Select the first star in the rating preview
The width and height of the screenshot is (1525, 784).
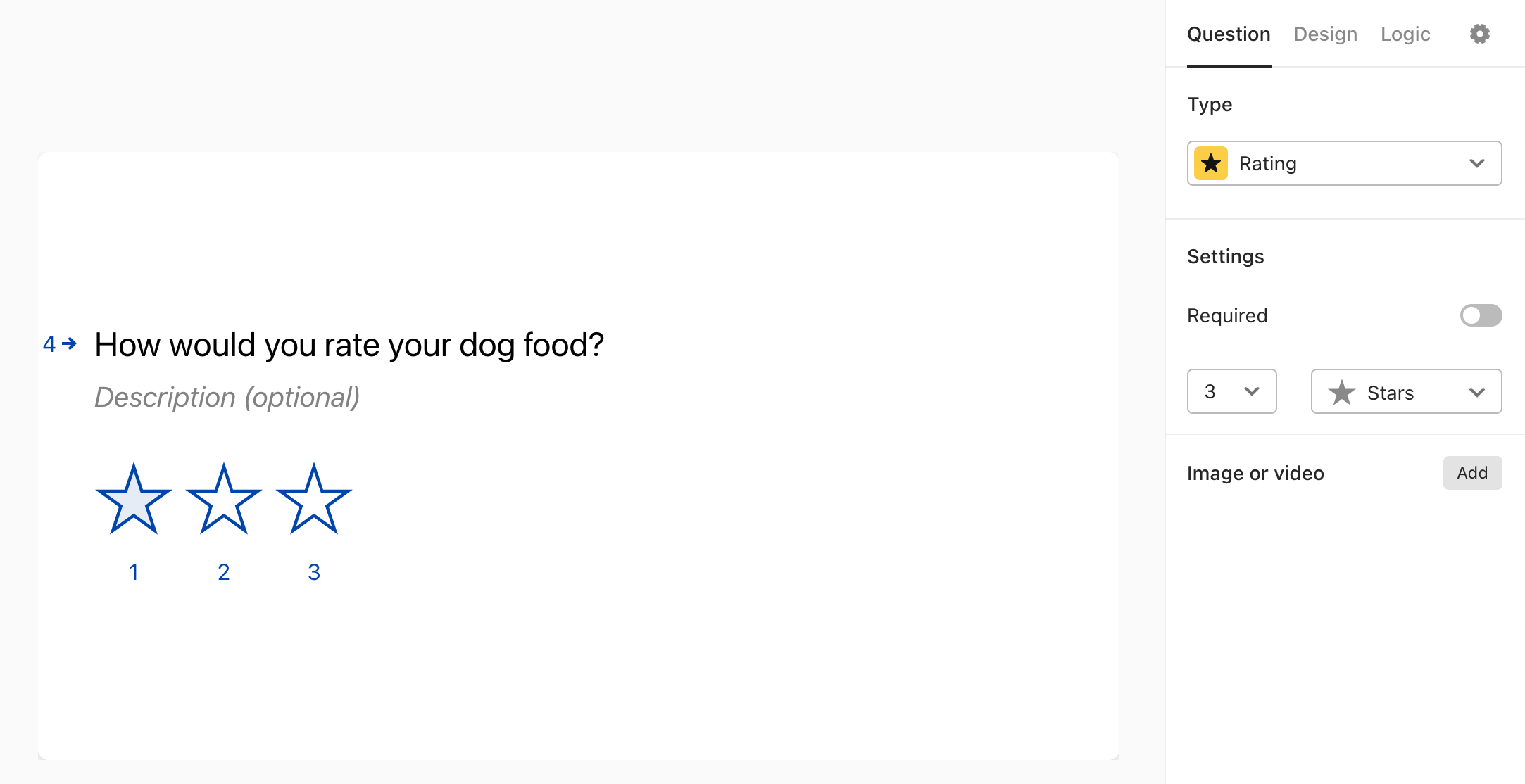(134, 500)
